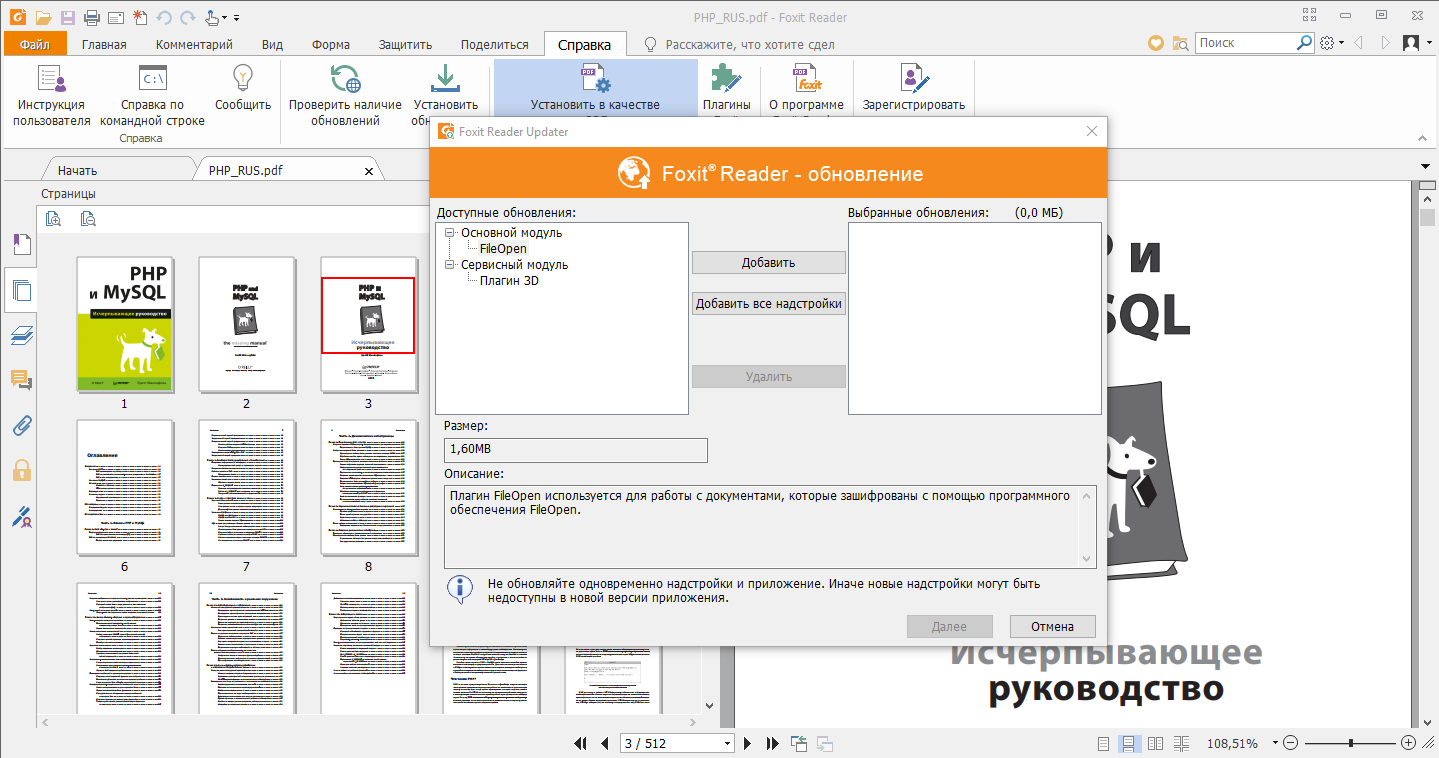1439x758 pixels.
Task: Select page 6 thumbnail (Оглавление)
Action: [124, 487]
